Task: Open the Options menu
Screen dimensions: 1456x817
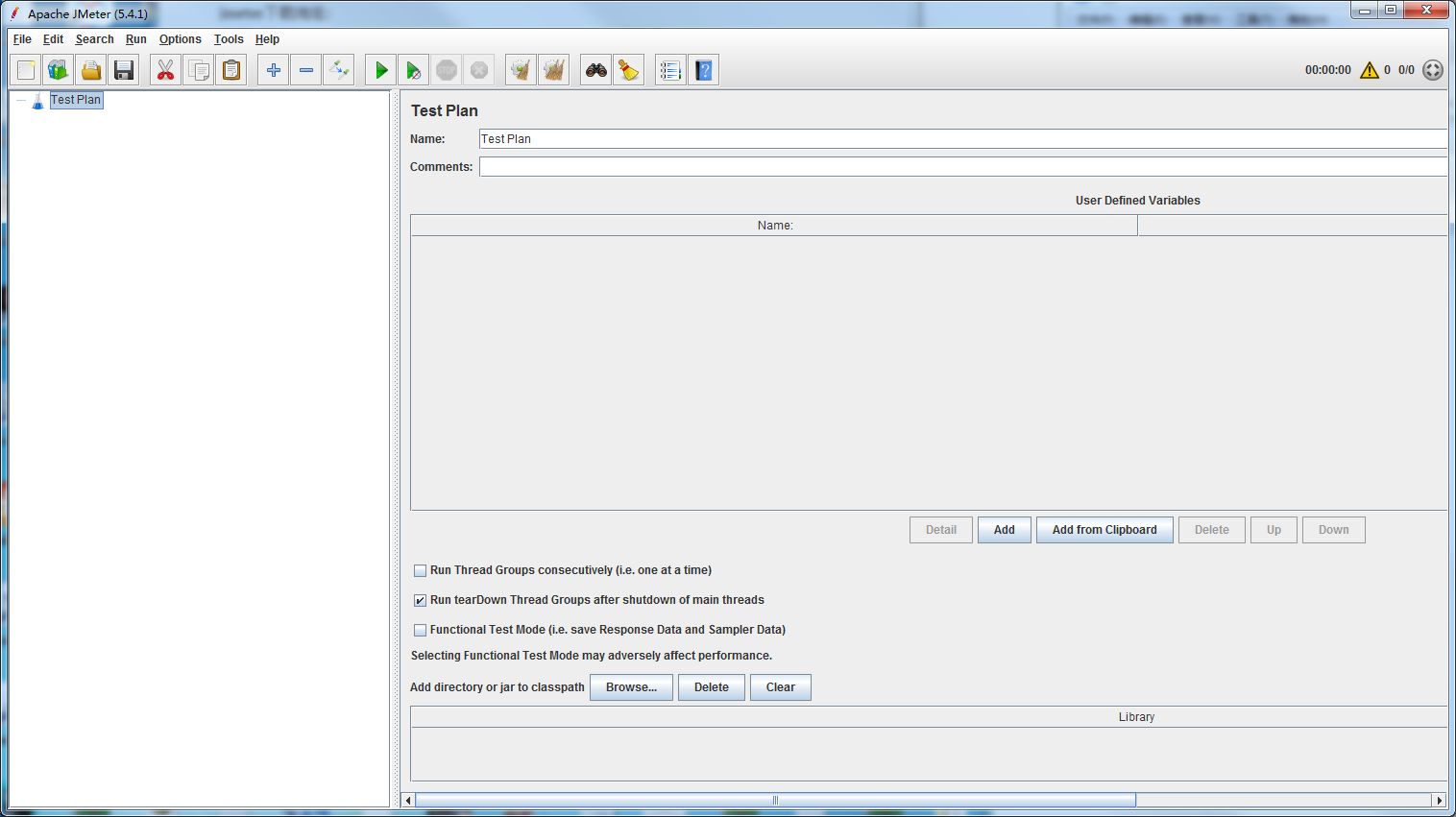Action: [x=180, y=39]
